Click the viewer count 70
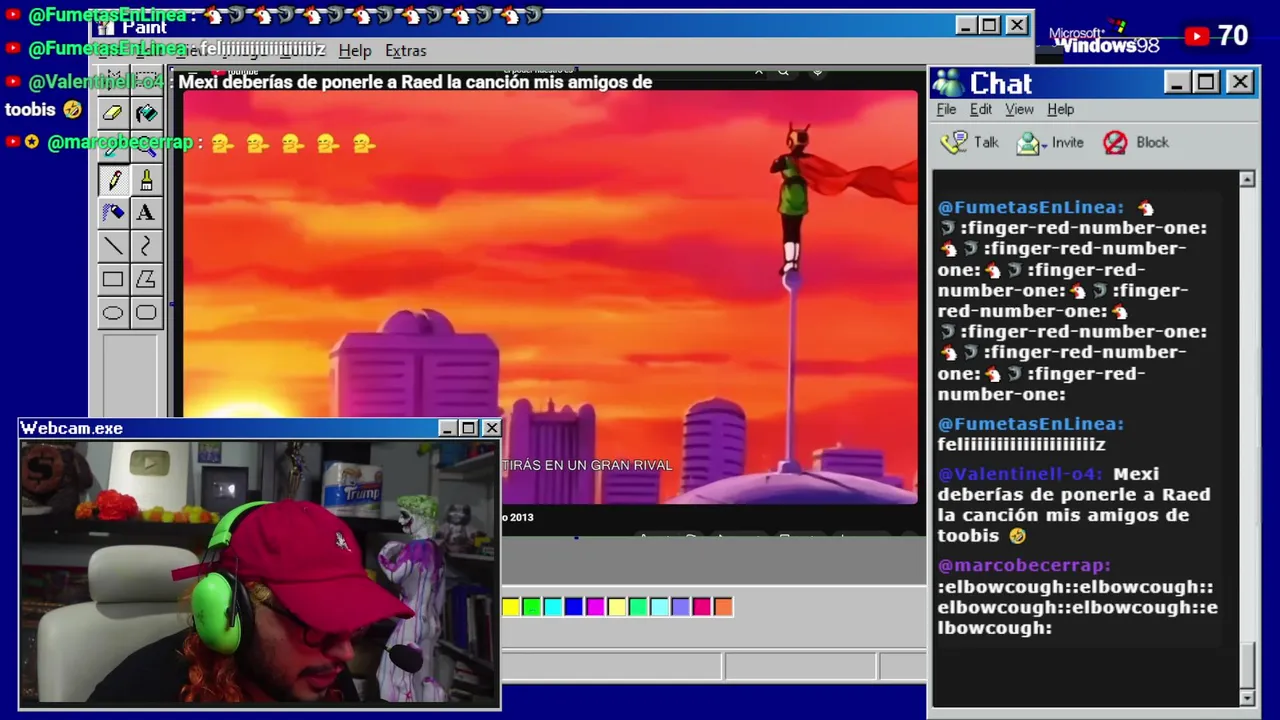Screen dimensions: 1280x720 1233,36
